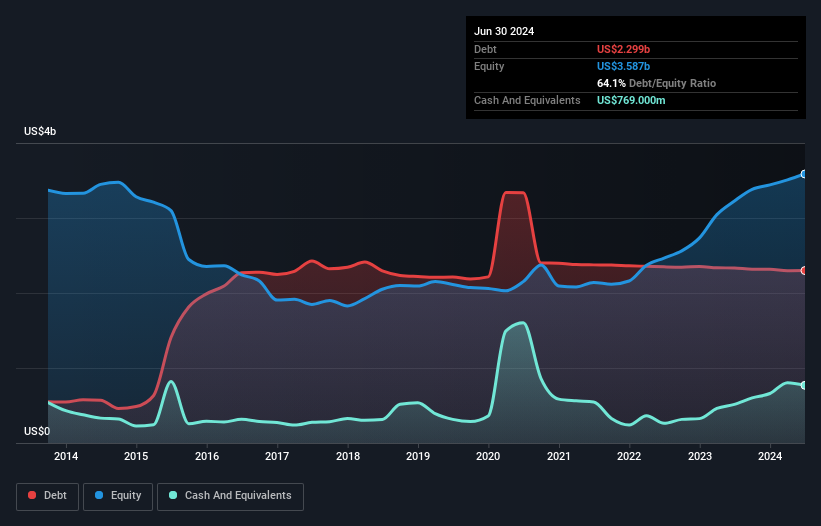Click the 2014 x-axis label
Image resolution: width=821 pixels, height=526 pixels.
[66, 456]
